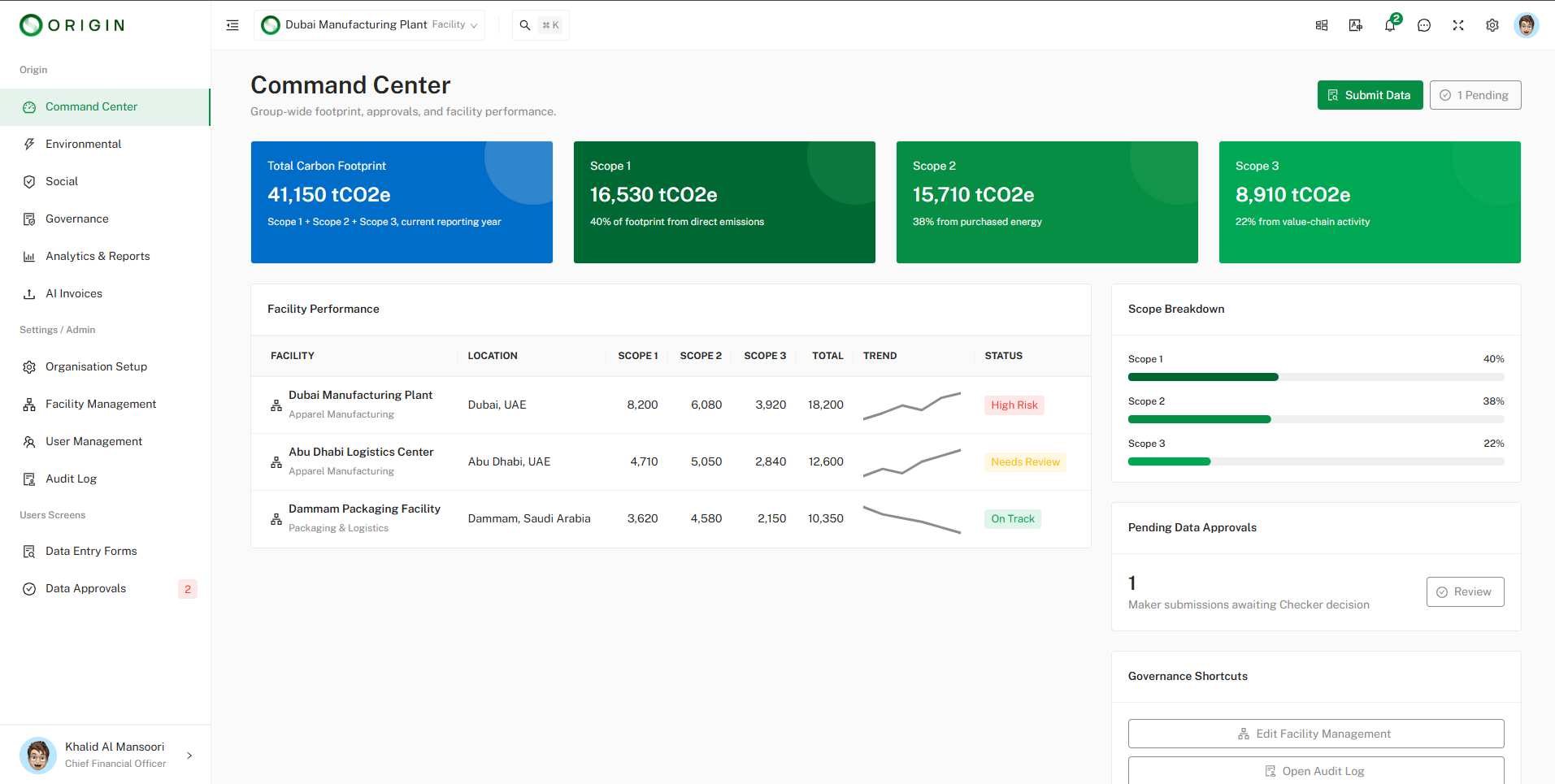This screenshot has width=1555, height=784.
Task: Click the user avatar in top bar
Action: tap(1527, 25)
